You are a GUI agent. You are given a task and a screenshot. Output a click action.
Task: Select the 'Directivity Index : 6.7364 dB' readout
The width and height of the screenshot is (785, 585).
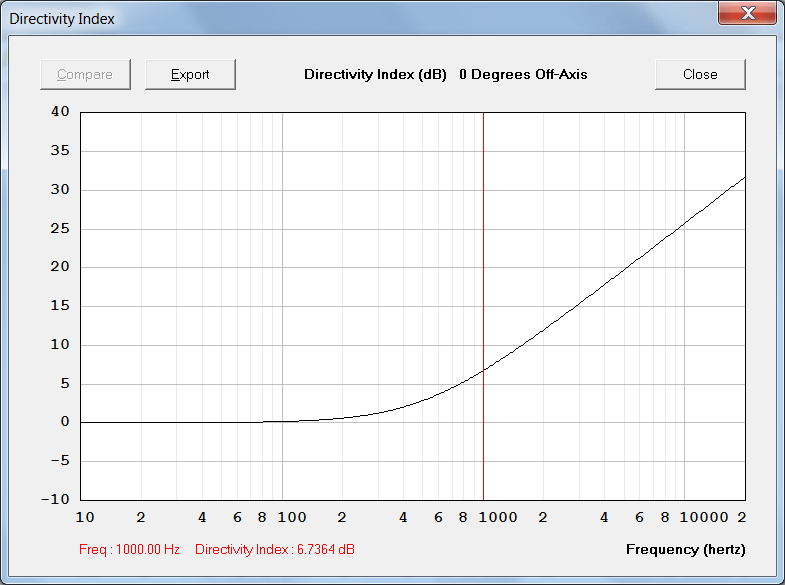[x=275, y=549]
